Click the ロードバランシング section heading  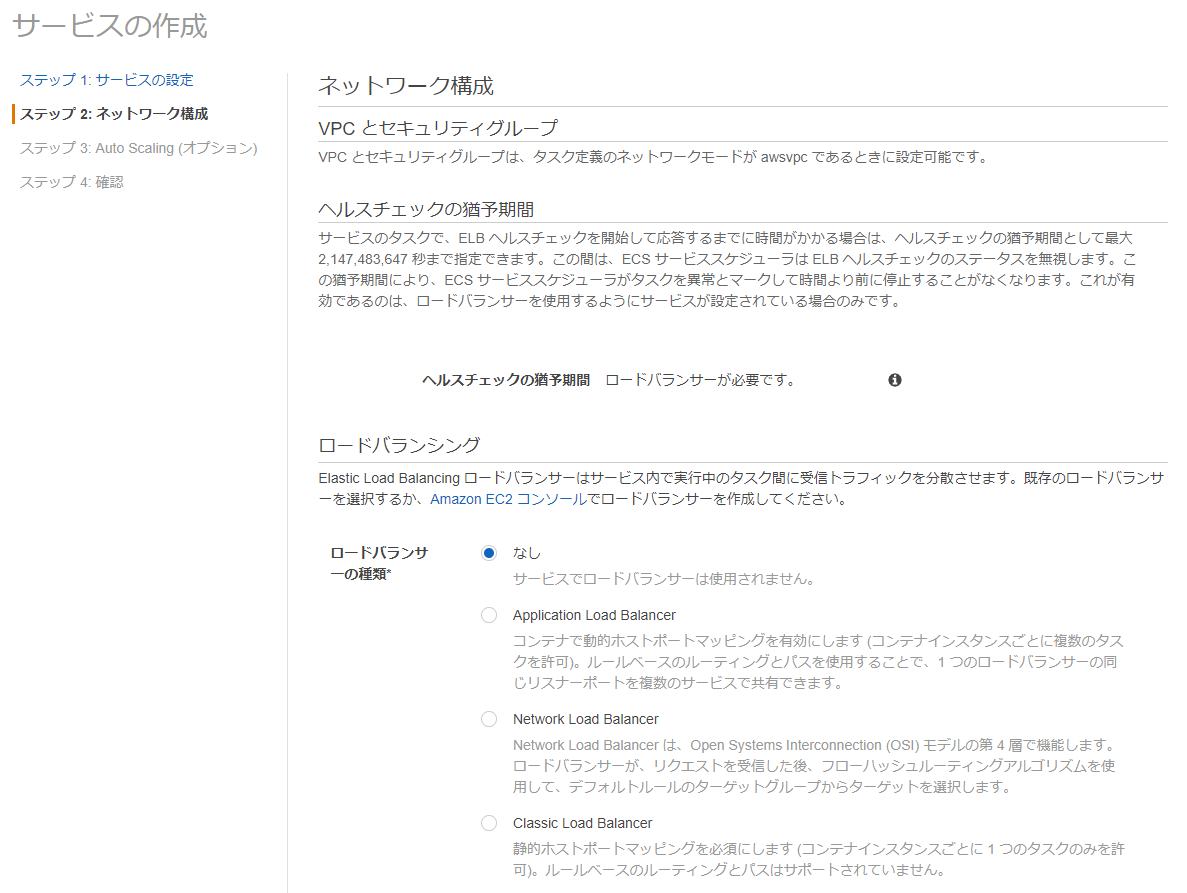399,445
